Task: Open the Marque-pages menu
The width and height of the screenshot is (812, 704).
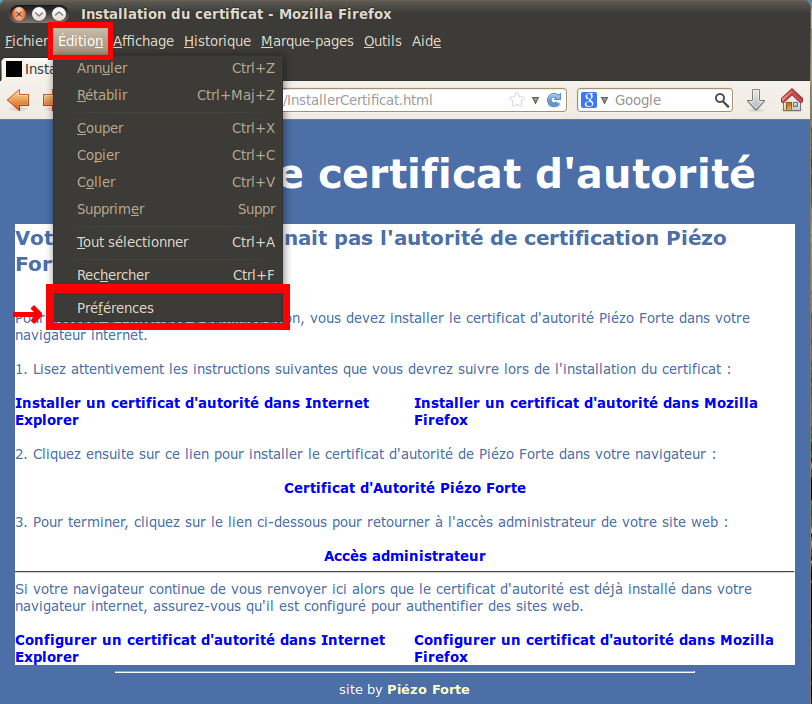Action: coord(307,41)
